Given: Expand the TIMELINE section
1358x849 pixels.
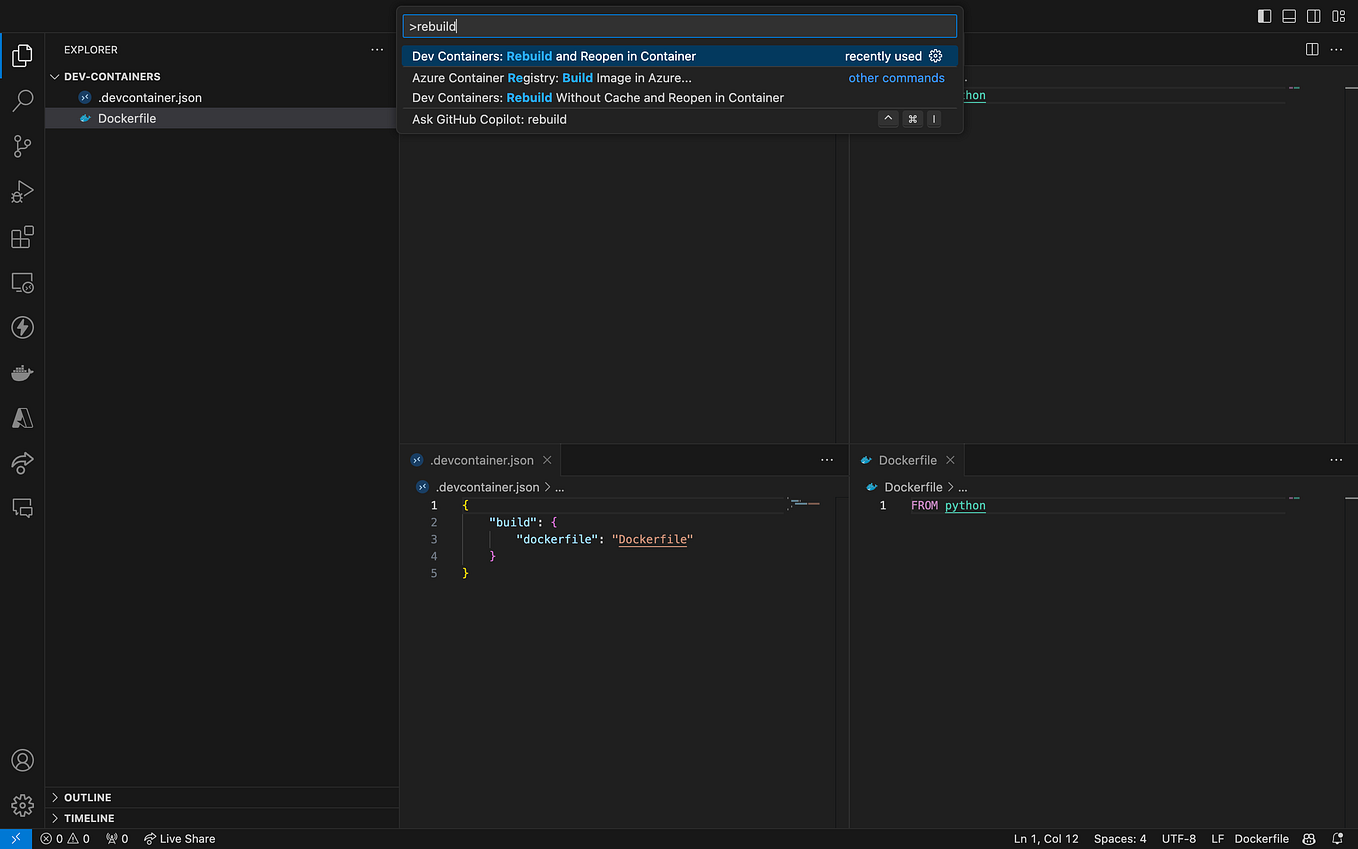Looking at the screenshot, I should 88,818.
